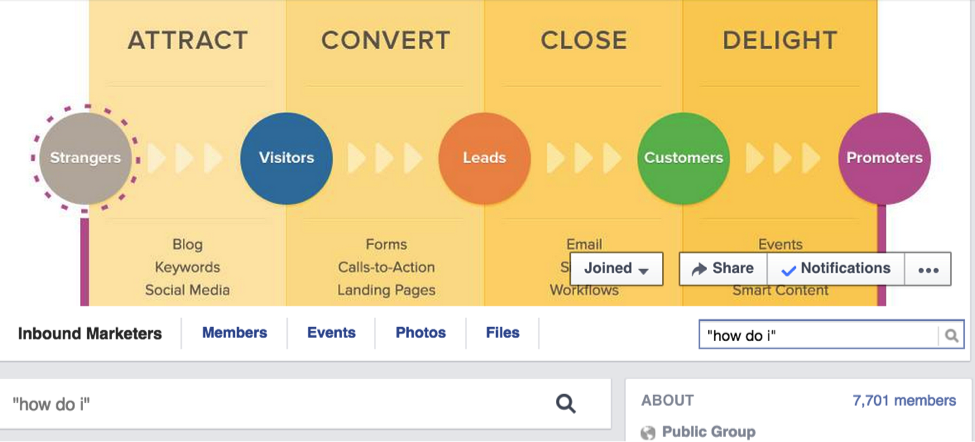Image resolution: width=975 pixels, height=442 pixels.
Task: Click the blue Visitors circle
Action: point(286,158)
